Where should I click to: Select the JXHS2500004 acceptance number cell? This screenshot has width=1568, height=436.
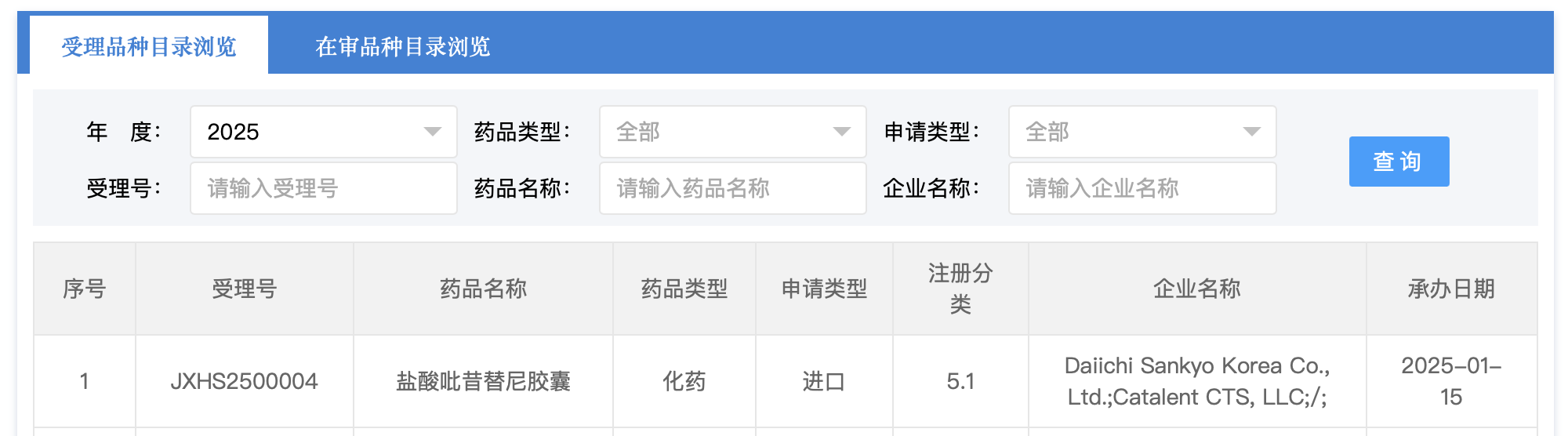244,382
